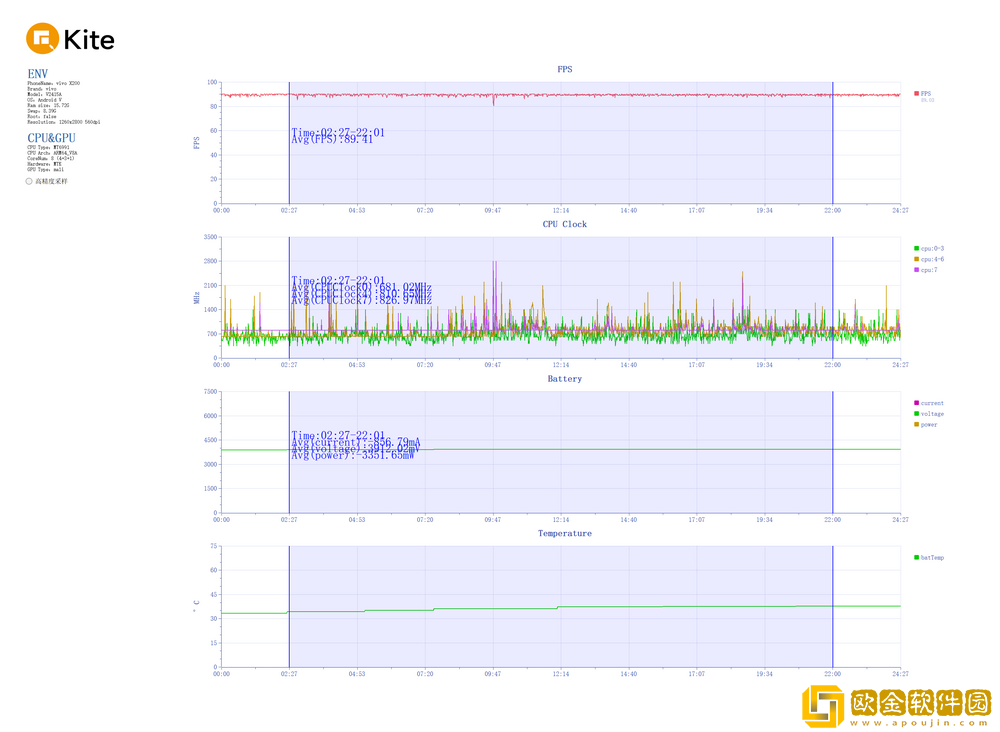Click the Kite logo icon

point(42,40)
